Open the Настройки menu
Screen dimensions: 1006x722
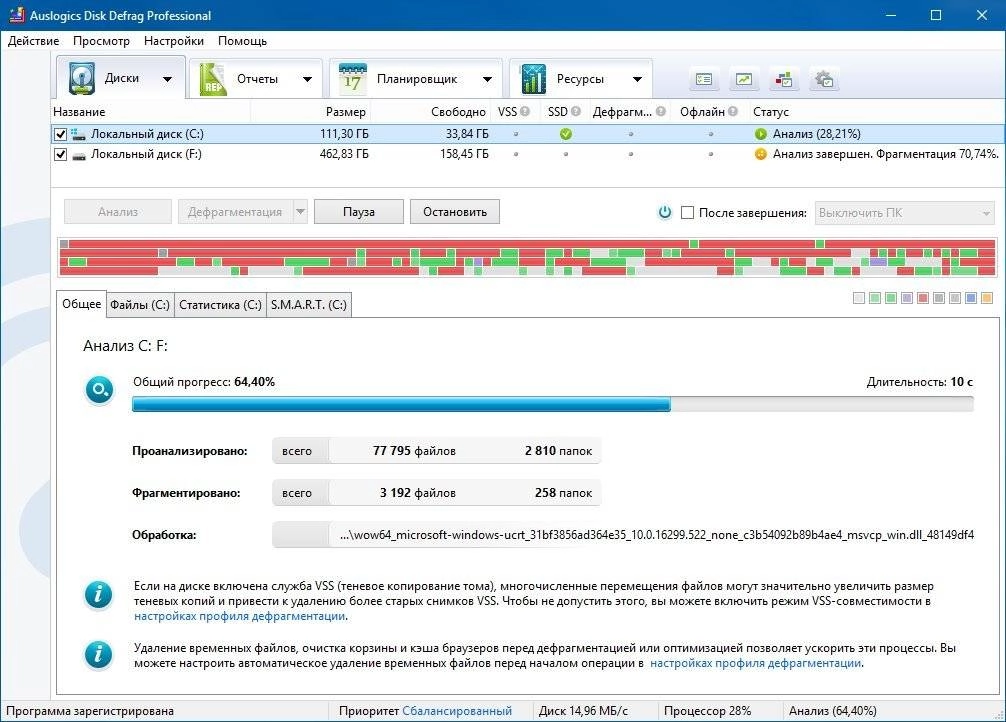(x=173, y=40)
